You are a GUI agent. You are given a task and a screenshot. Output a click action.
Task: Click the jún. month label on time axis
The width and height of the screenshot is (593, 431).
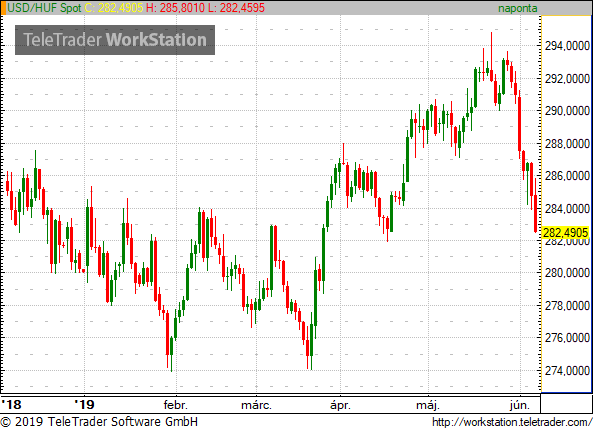(x=520, y=405)
